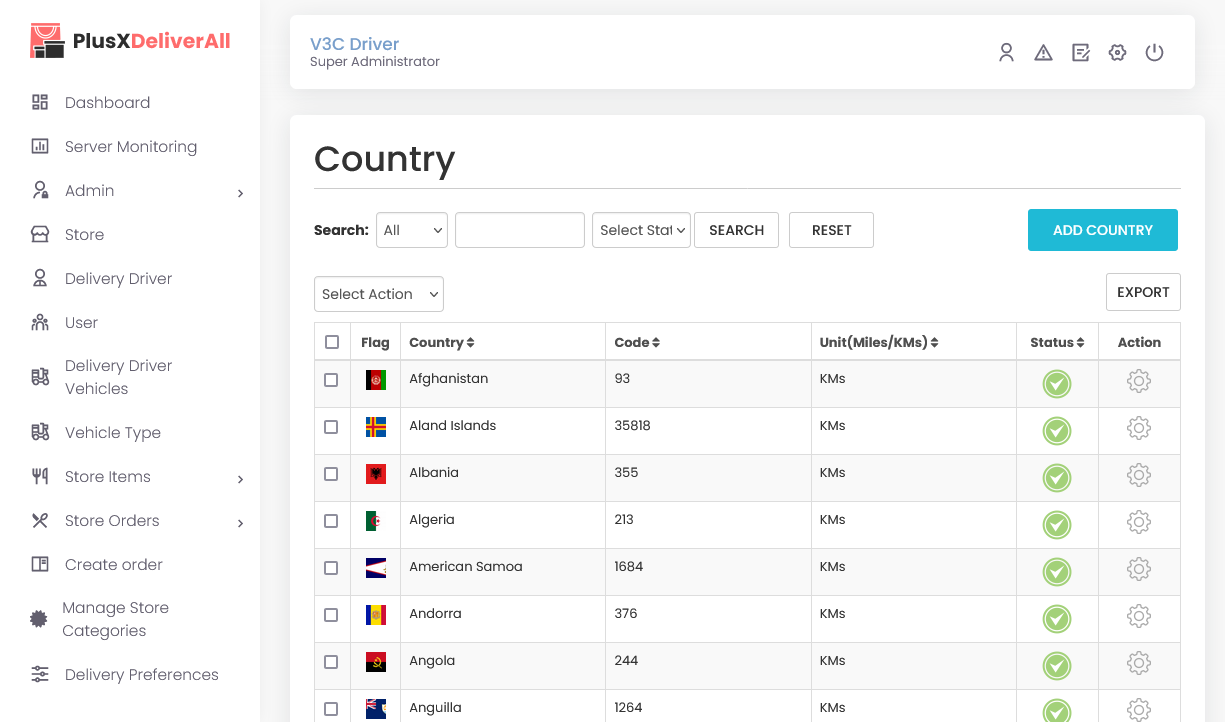Open the Select Action dropdown
The height and width of the screenshot is (722, 1225).
tap(379, 294)
